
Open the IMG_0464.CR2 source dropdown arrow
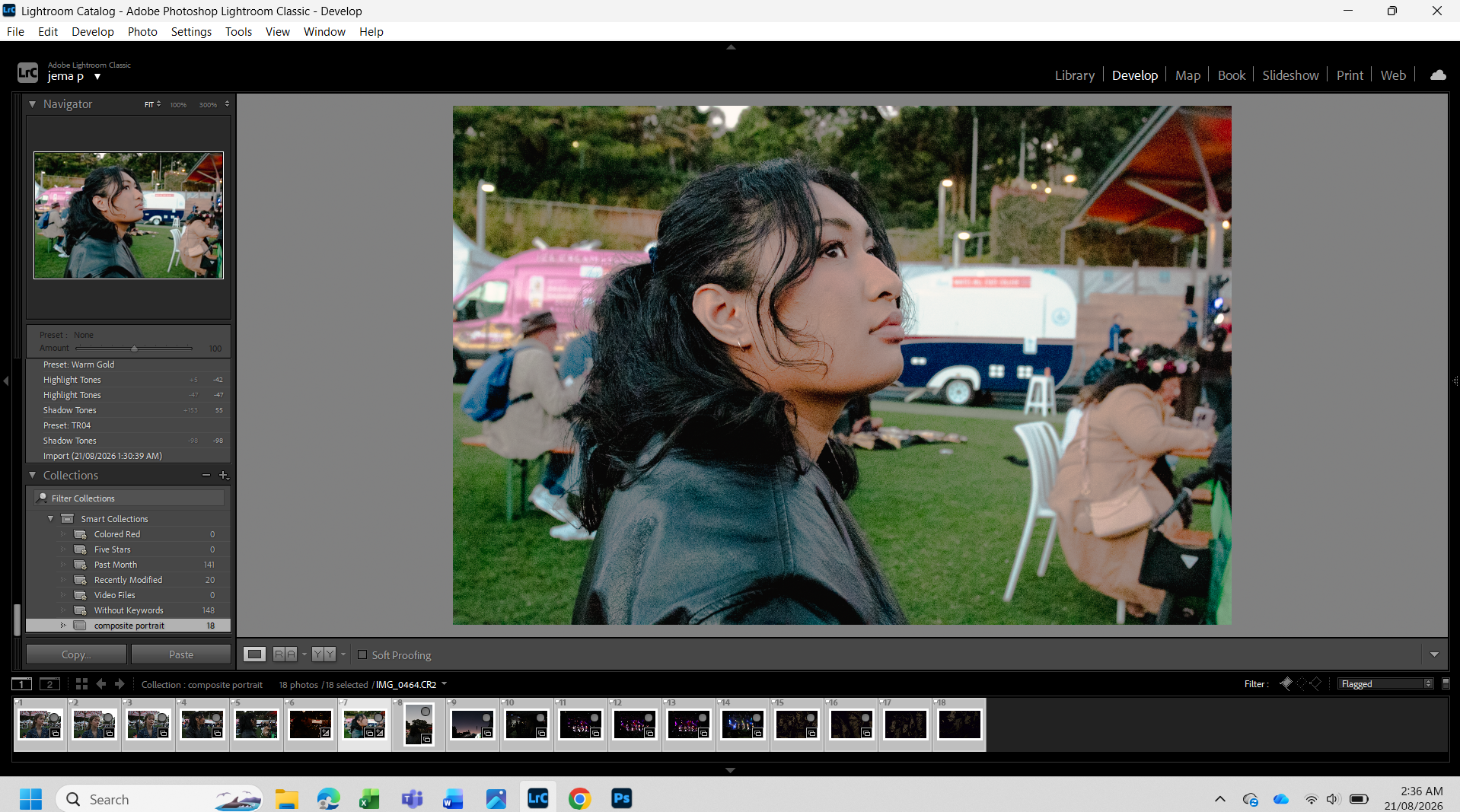[x=445, y=683]
